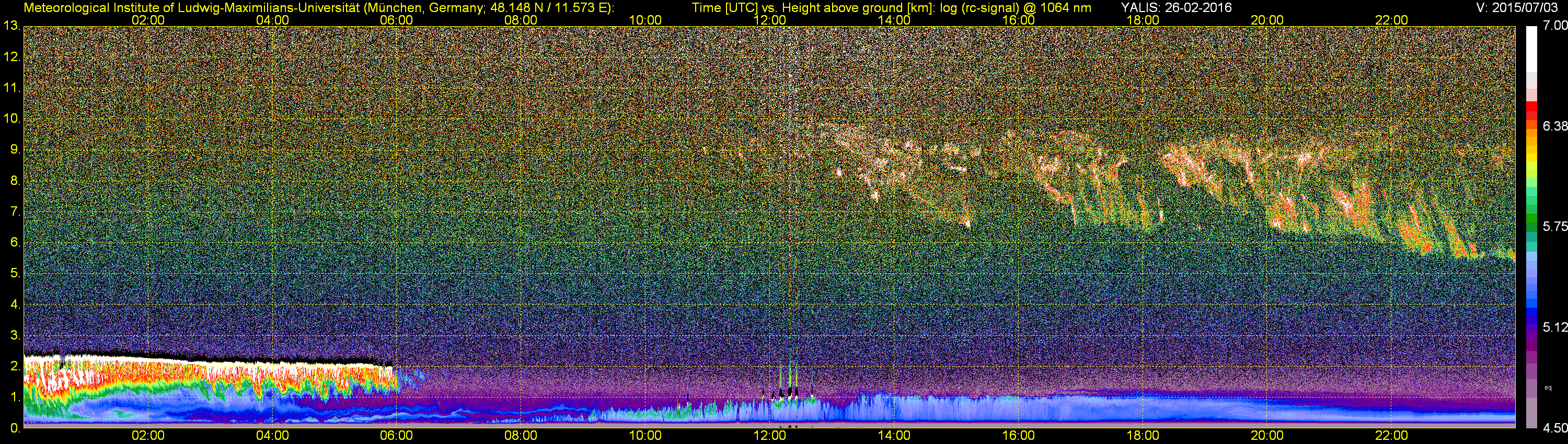Click the '04:00' label on the top time axis

pos(272,20)
